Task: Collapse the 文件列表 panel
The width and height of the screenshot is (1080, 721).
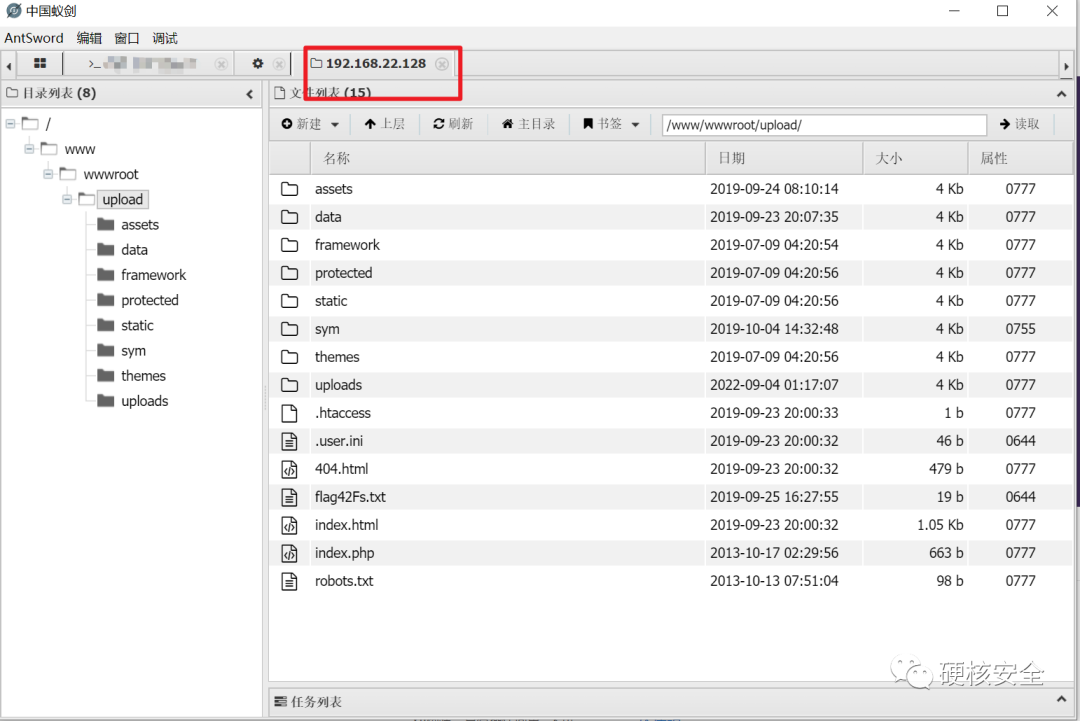Action: click(1061, 94)
